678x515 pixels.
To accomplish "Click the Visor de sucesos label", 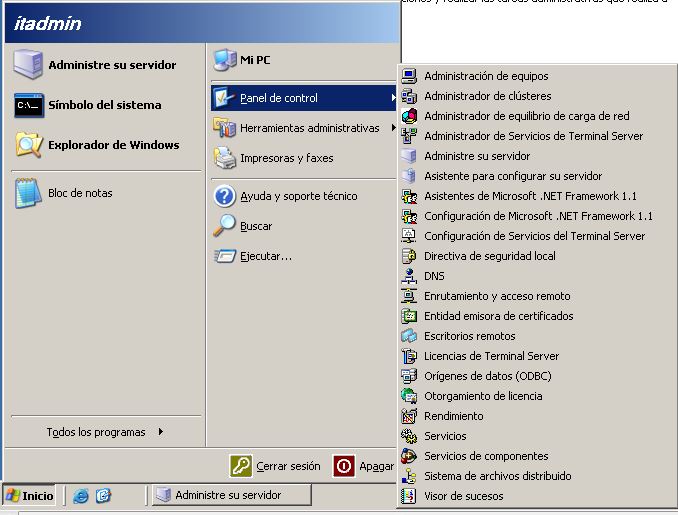I will tap(464, 496).
